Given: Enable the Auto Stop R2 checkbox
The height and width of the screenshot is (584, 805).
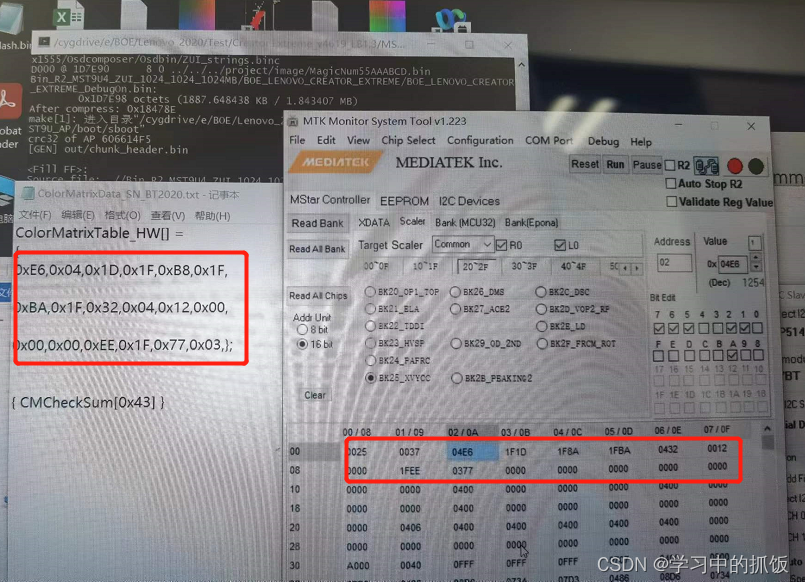Looking at the screenshot, I should coord(672,185).
